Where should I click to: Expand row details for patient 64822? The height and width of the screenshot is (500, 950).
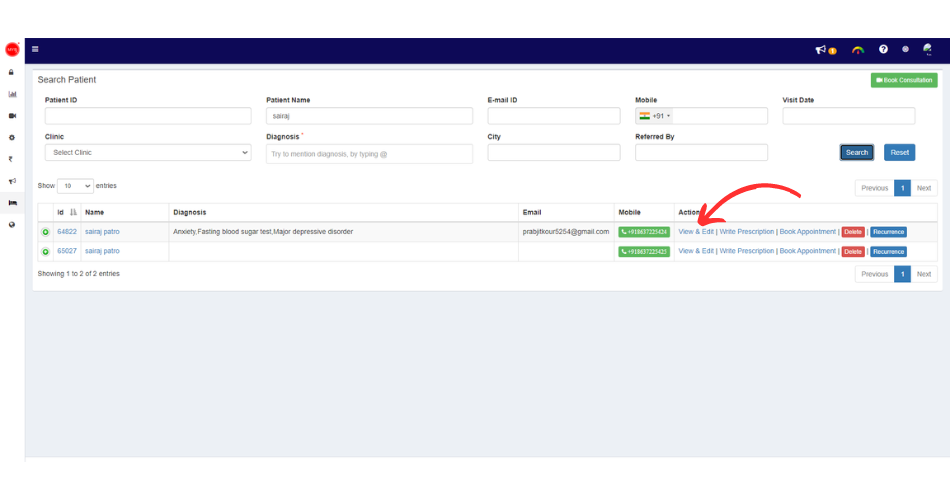pos(45,232)
